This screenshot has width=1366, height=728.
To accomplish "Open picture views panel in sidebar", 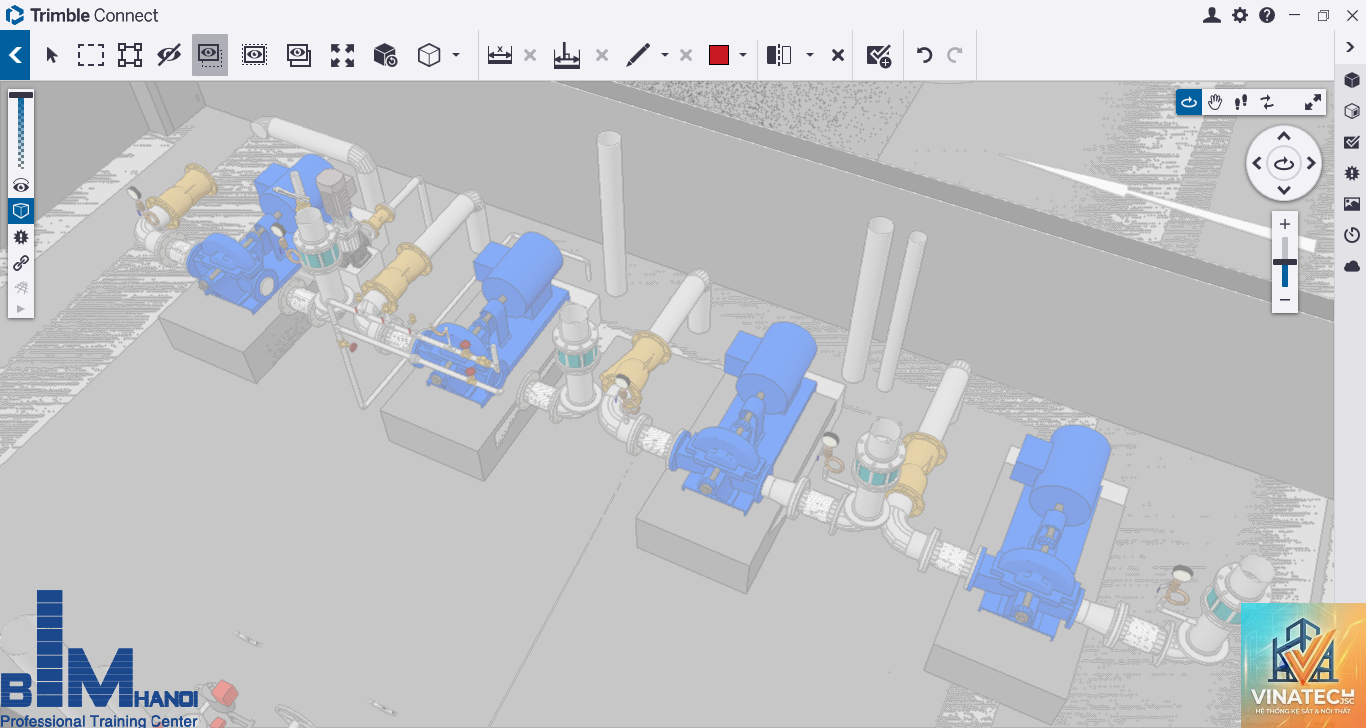I will [1352, 204].
